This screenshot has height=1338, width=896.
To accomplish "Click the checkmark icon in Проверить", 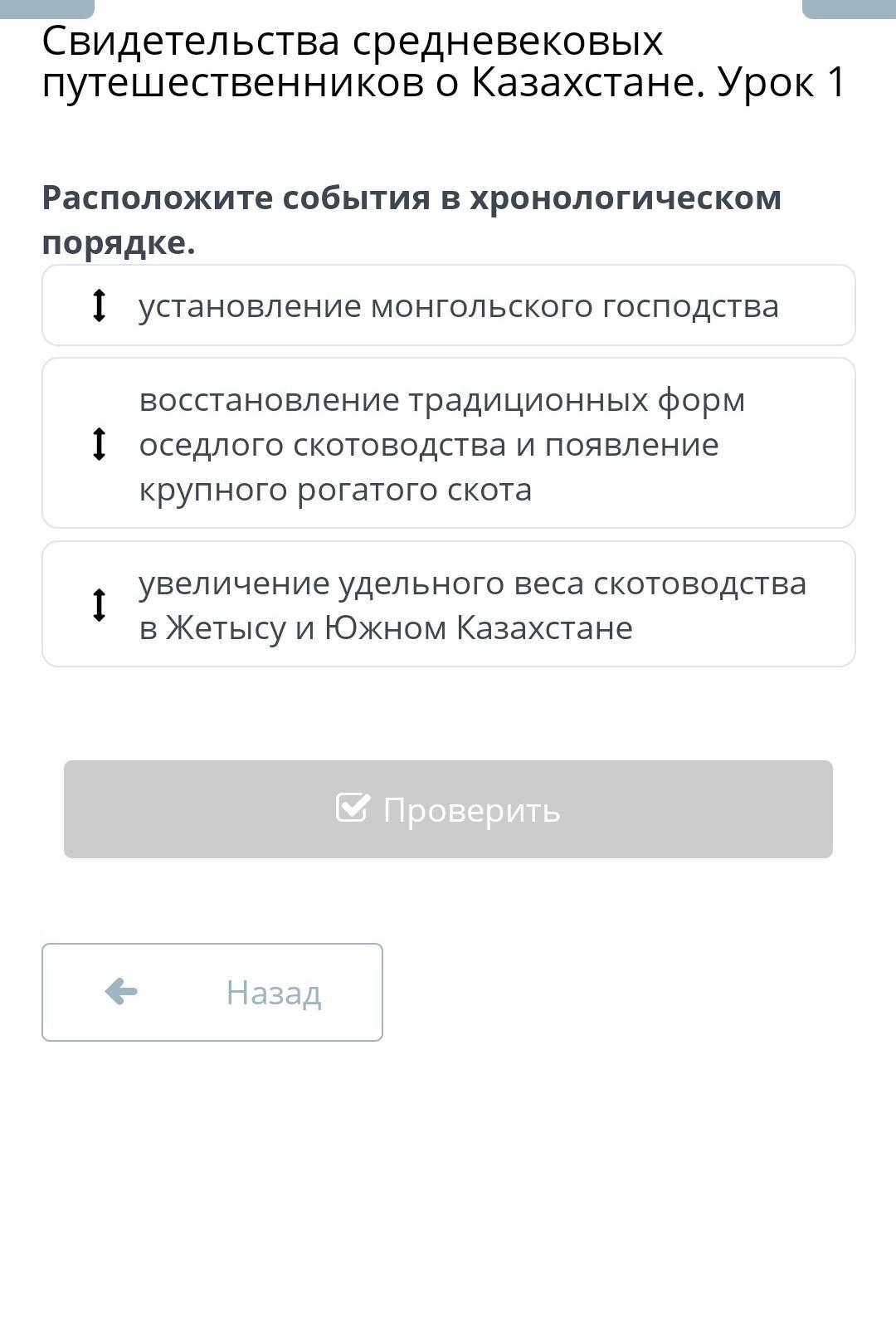I will point(353,808).
